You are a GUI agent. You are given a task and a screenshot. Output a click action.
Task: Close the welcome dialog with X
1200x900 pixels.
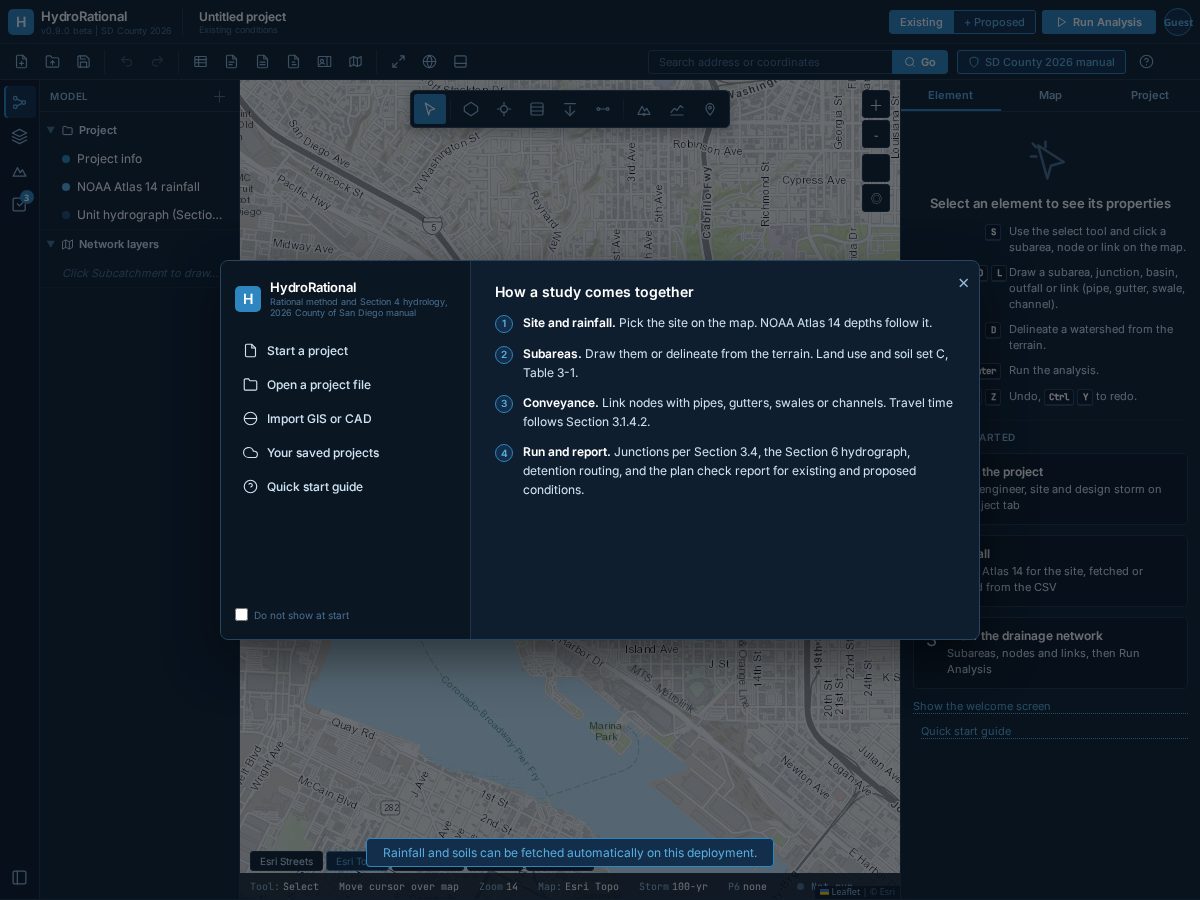[964, 283]
